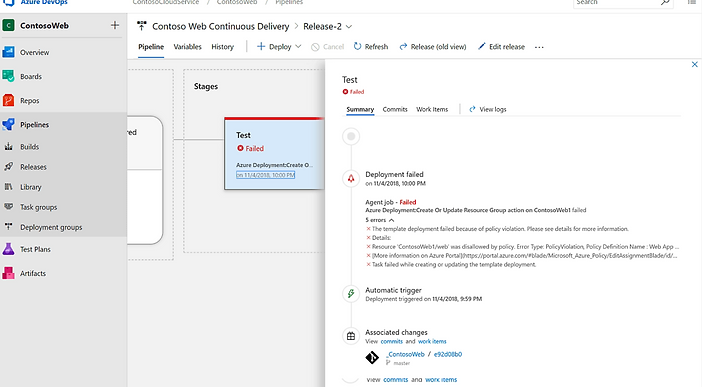Open the commits link under Associated changes
702x387 pixels.
tap(392, 341)
